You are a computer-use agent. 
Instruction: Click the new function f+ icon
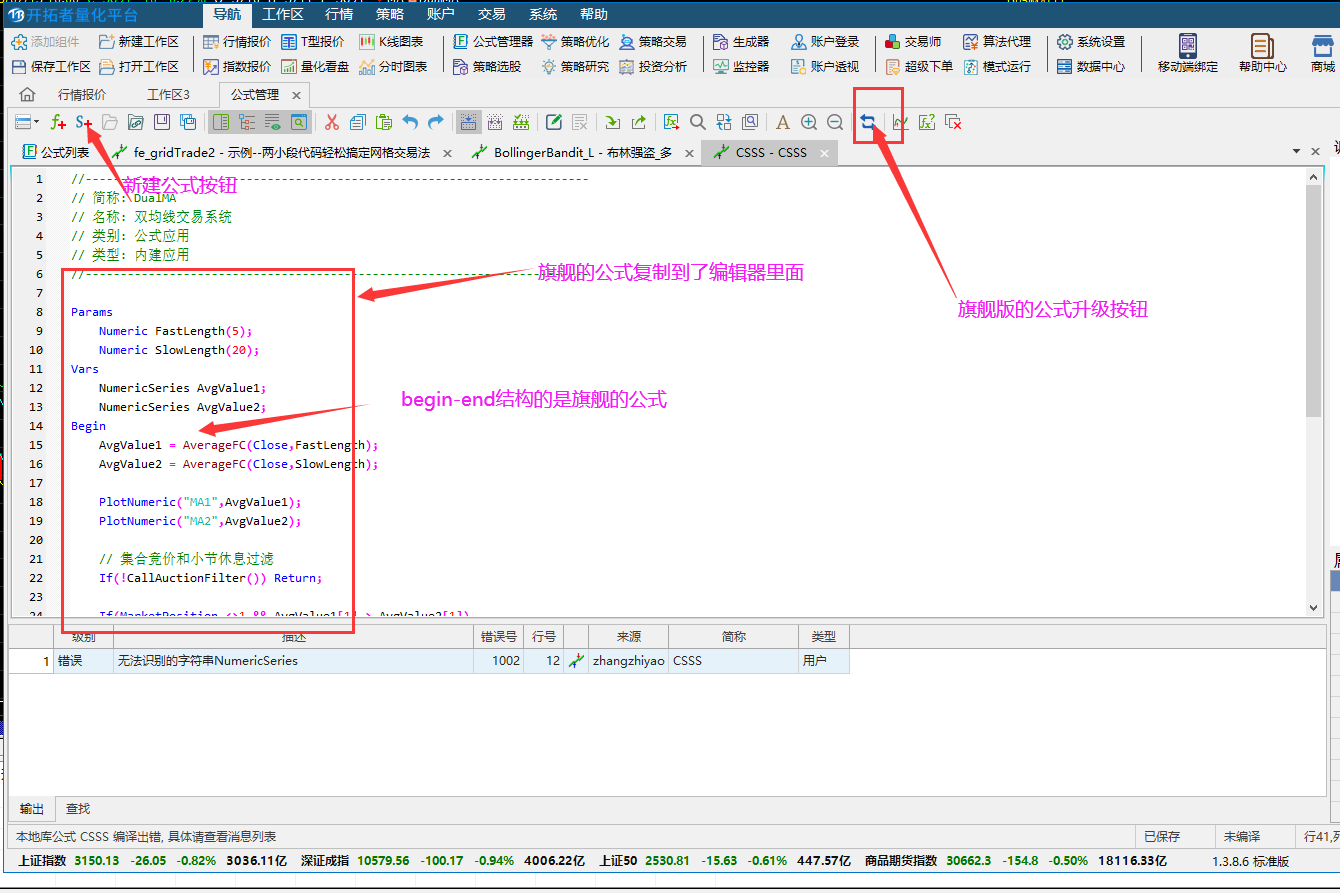(58, 122)
